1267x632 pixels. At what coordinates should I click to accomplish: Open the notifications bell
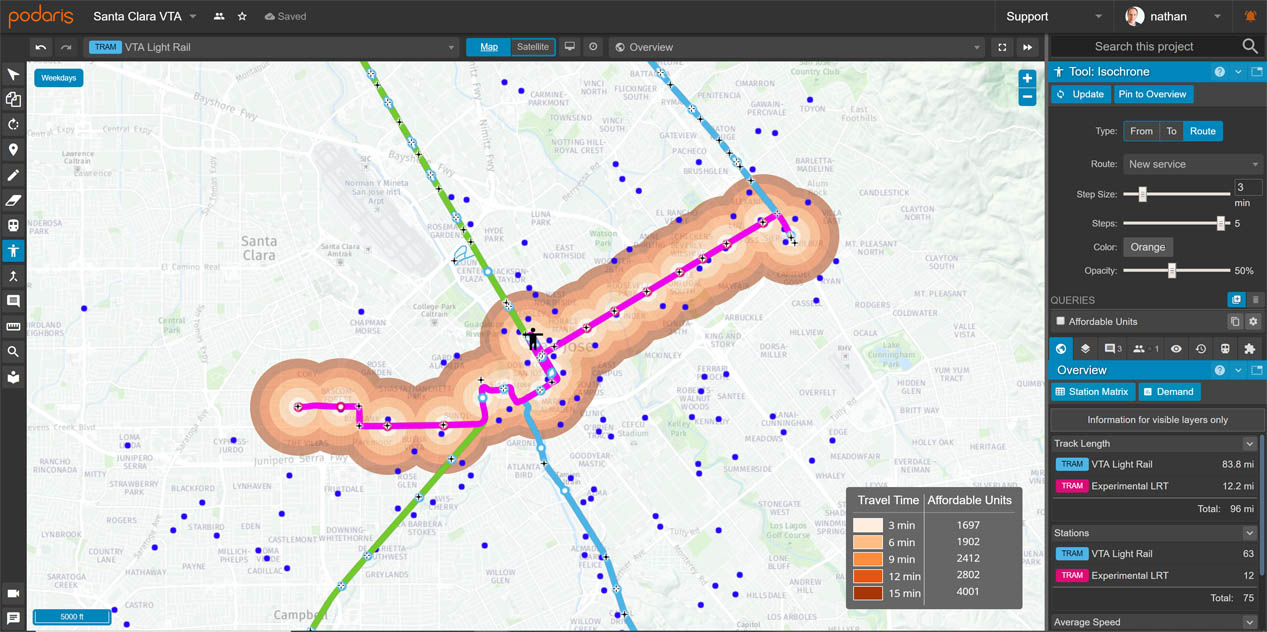[x=1250, y=16]
